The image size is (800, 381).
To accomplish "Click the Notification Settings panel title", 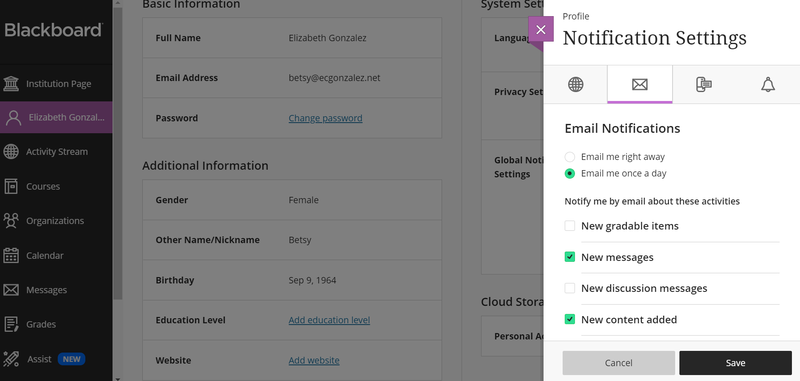I will coord(655,38).
